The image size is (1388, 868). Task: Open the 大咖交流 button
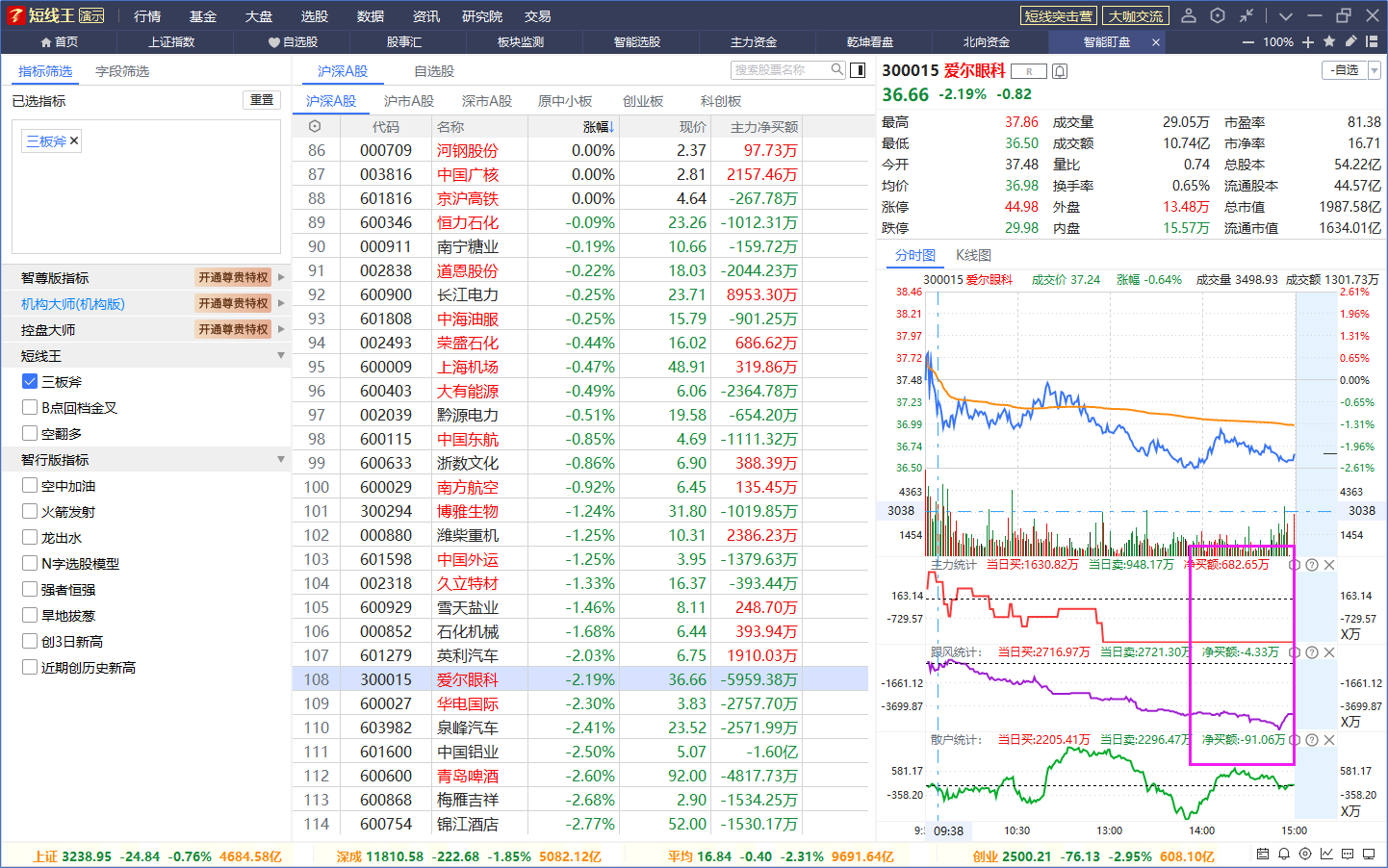click(1136, 15)
